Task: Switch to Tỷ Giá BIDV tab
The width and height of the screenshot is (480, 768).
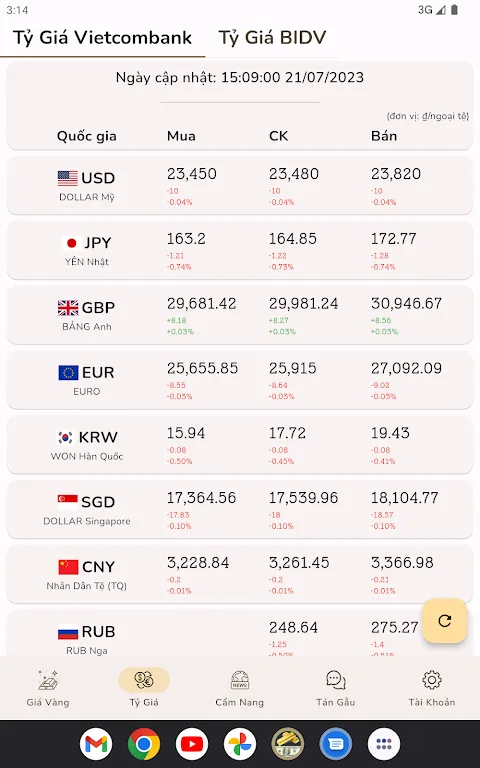Action: pos(272,38)
